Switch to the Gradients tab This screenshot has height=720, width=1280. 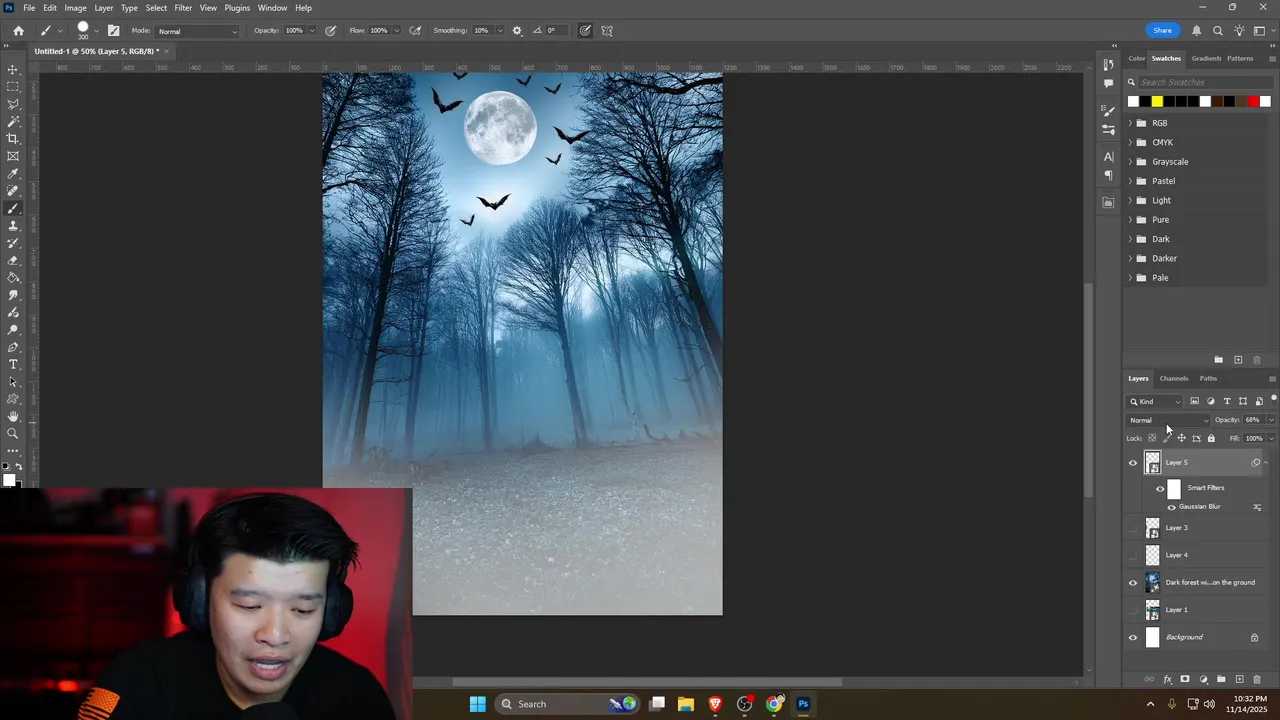point(1206,58)
